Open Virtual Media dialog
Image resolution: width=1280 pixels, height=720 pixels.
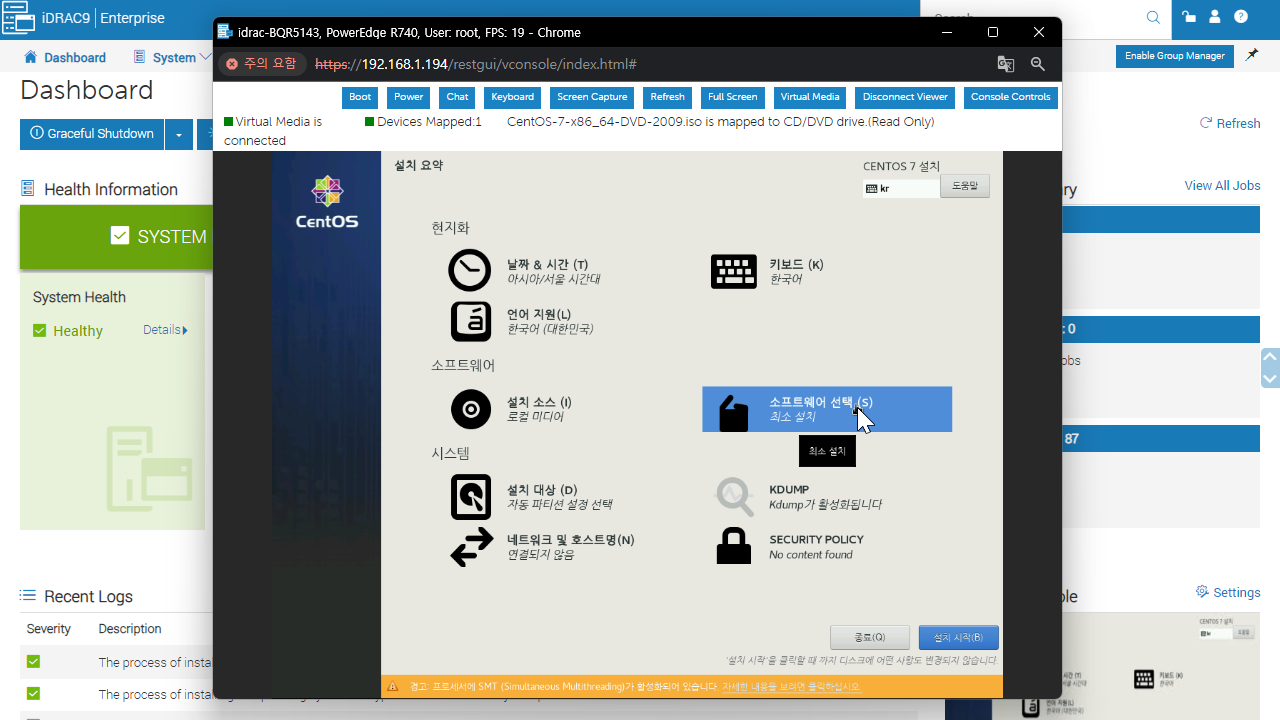click(x=810, y=97)
